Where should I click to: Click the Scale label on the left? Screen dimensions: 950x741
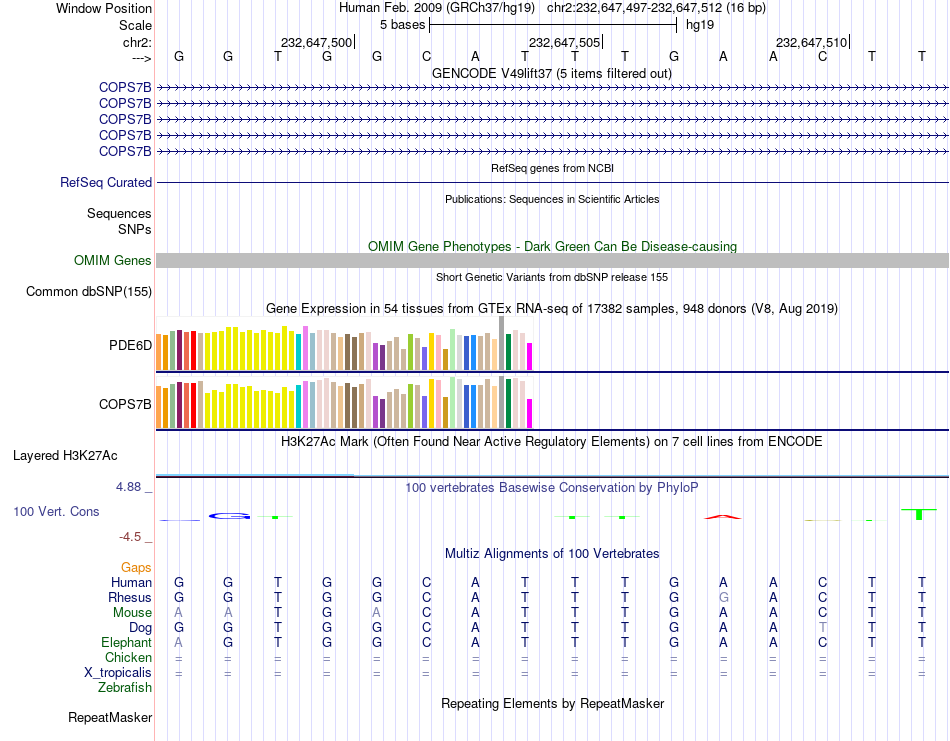coord(135,25)
